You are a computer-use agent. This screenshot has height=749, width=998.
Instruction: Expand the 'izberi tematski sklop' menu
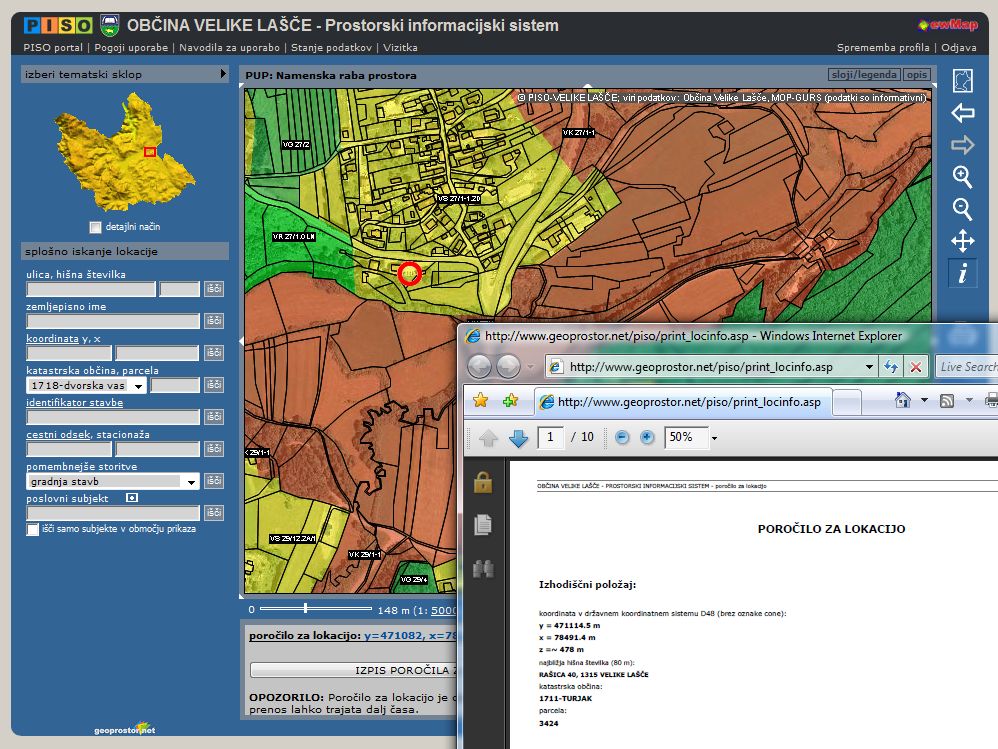click(x=224, y=74)
